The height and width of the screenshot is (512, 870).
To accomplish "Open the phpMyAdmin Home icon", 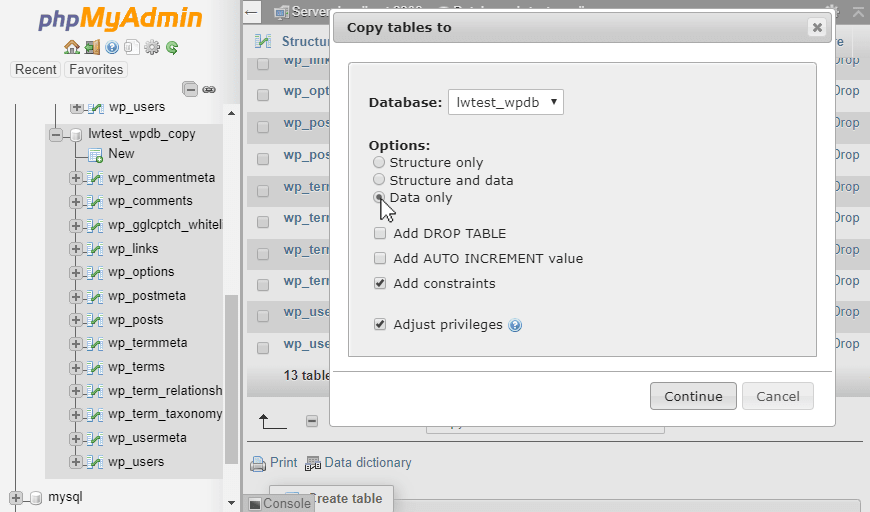I will (x=72, y=47).
